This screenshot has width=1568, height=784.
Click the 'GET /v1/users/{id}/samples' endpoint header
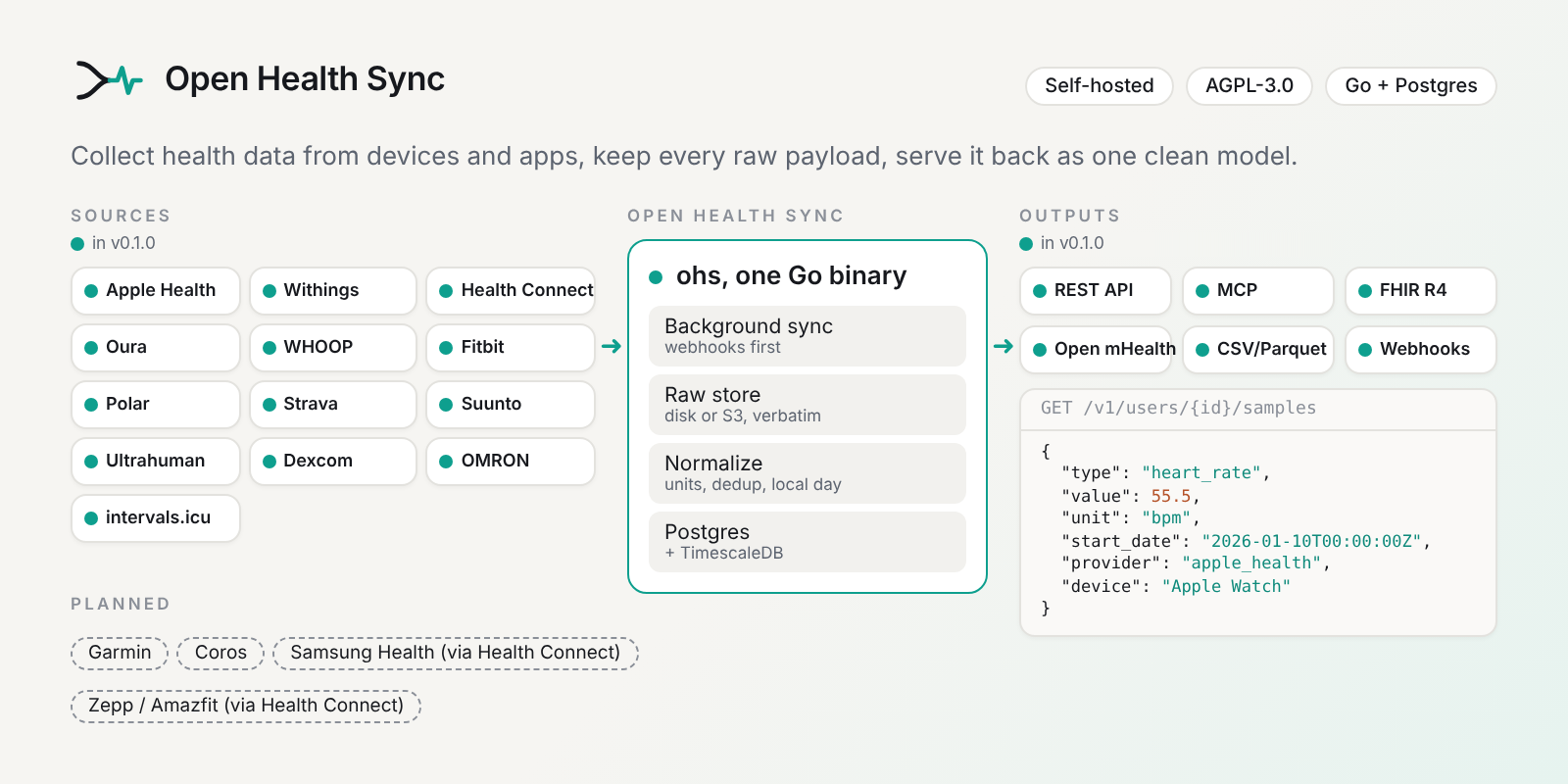coord(1258,410)
